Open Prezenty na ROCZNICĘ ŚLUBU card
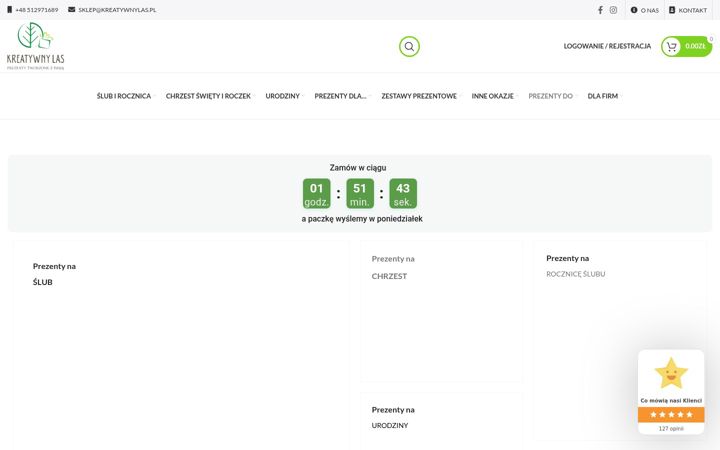Image resolution: width=720 pixels, height=450 pixels. coord(620,342)
